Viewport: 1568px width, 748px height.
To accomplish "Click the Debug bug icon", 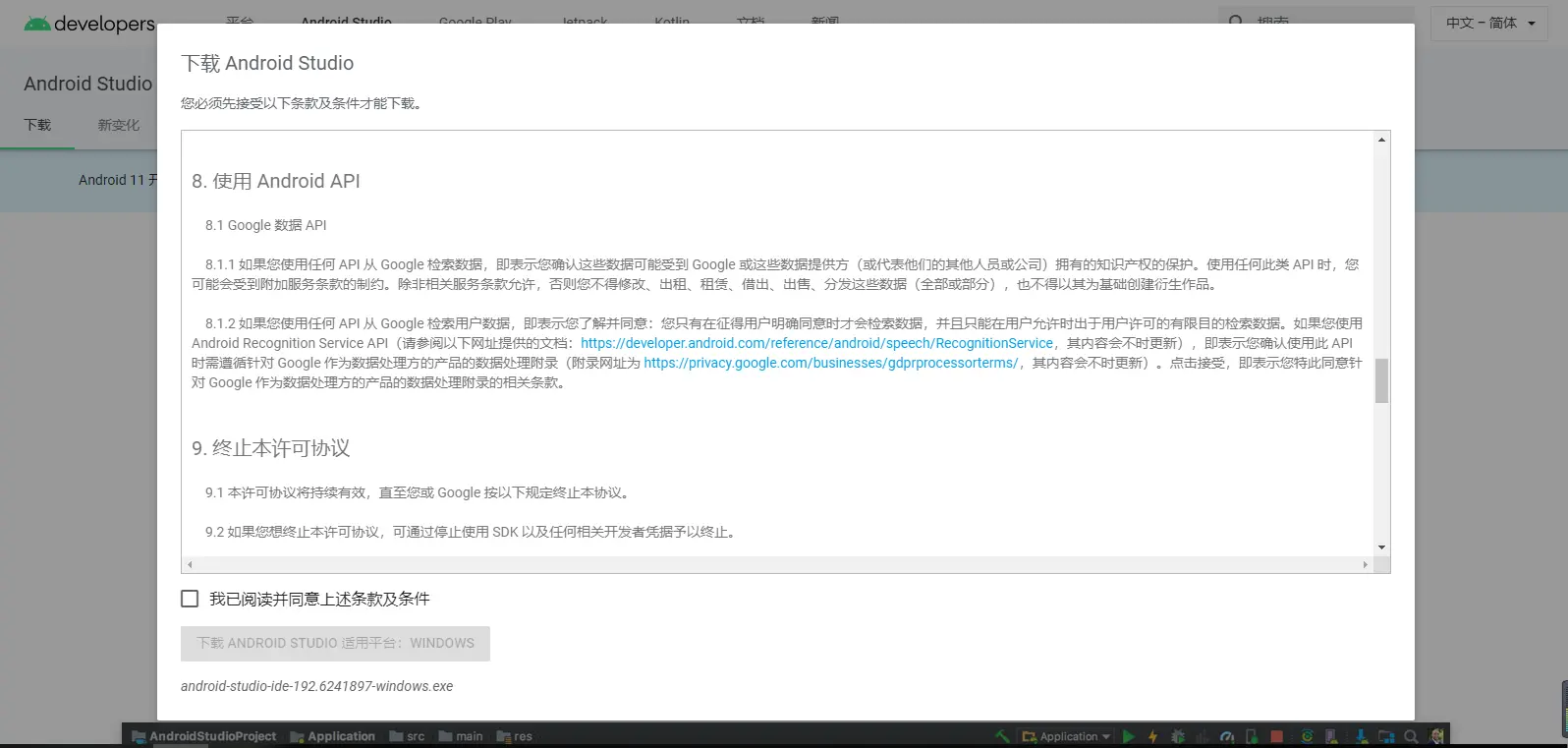I will coord(1178,736).
